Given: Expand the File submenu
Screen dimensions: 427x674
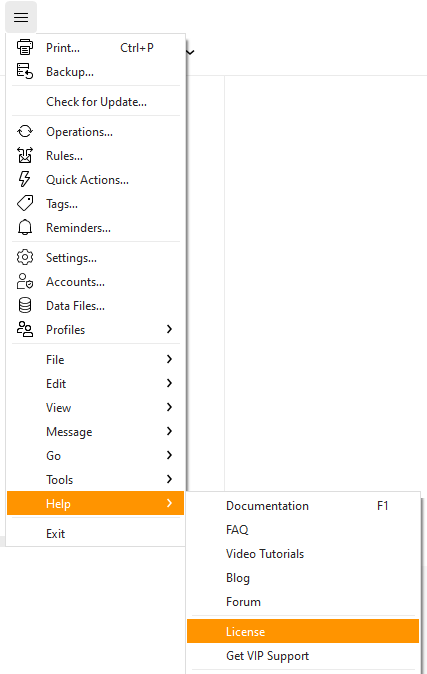Looking at the screenshot, I should tap(95, 359).
